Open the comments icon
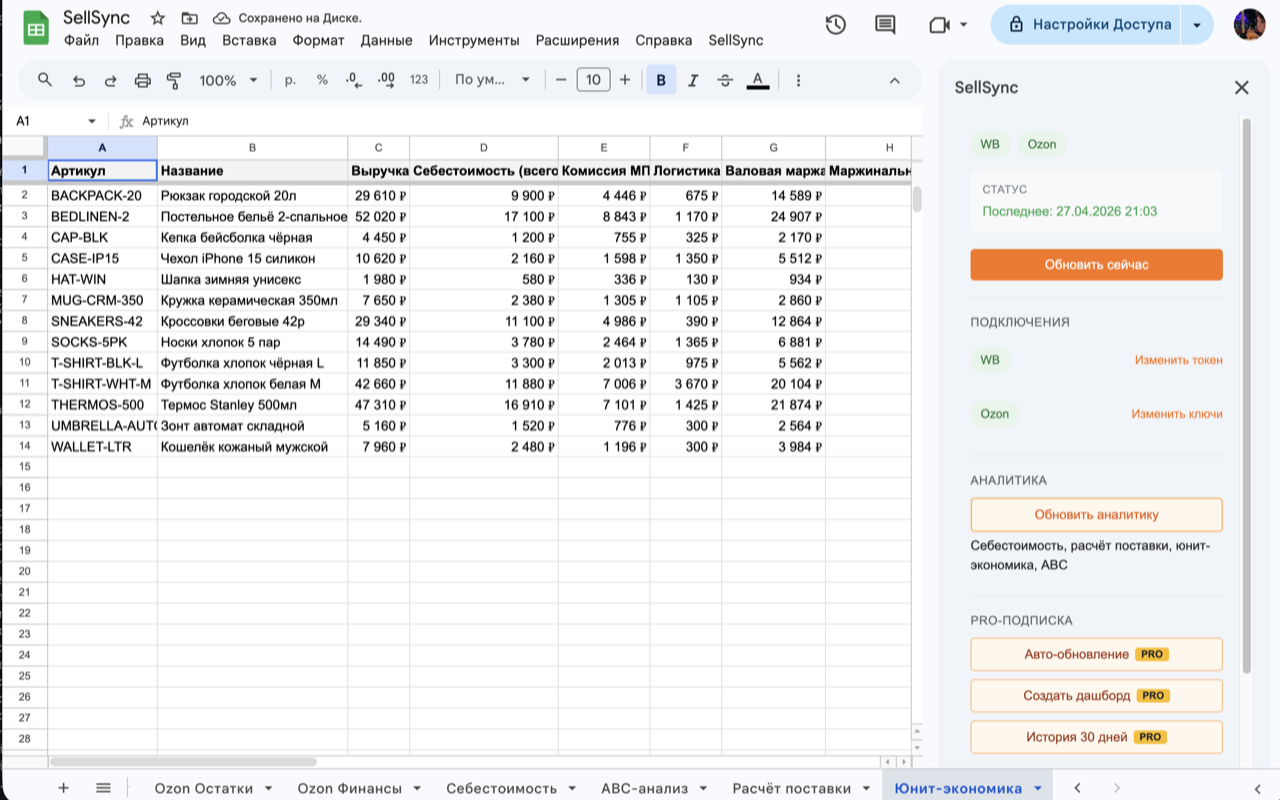 [x=885, y=25]
